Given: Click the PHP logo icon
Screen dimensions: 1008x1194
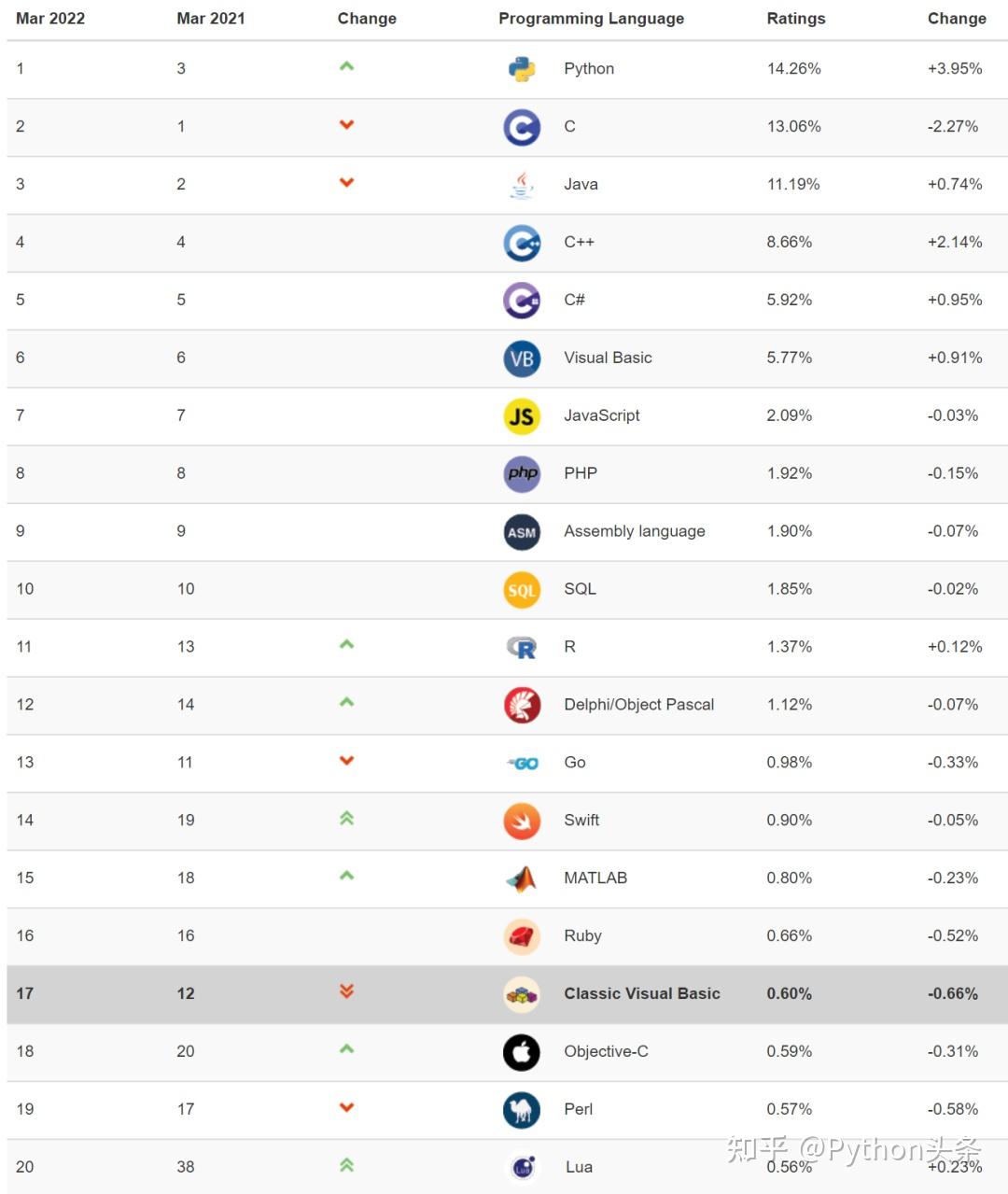Looking at the screenshot, I should click(522, 474).
